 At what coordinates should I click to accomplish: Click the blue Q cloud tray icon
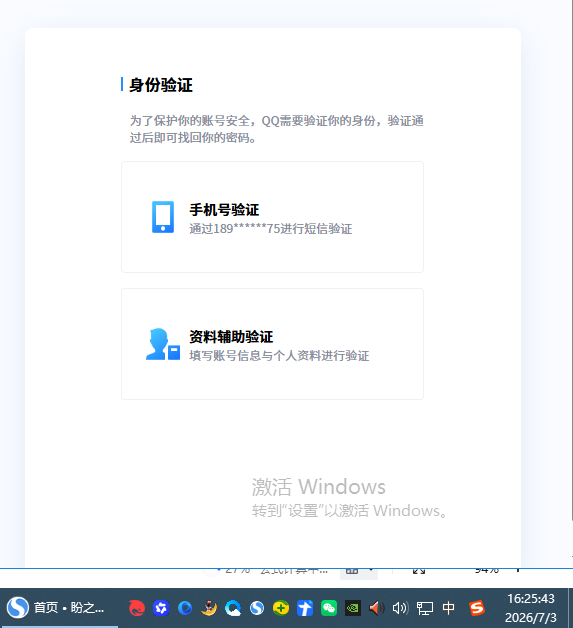[233, 608]
